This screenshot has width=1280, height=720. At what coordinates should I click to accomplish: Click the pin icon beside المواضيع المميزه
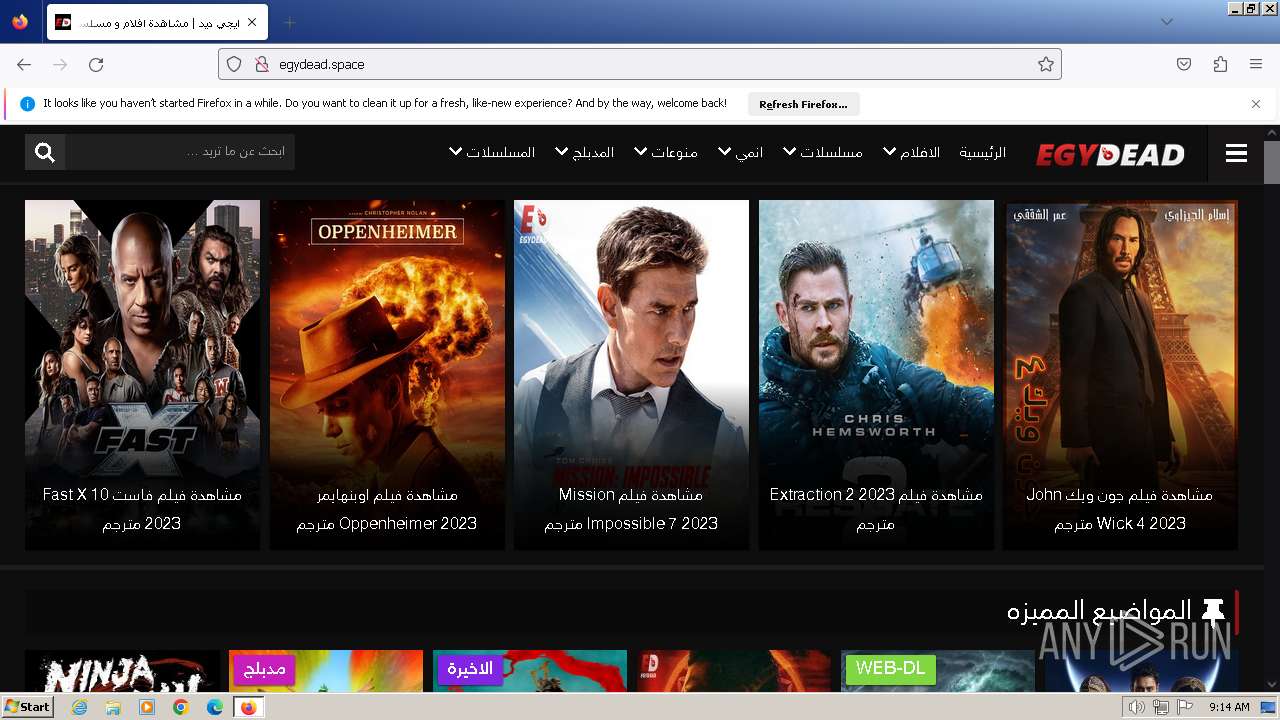pos(1213,611)
